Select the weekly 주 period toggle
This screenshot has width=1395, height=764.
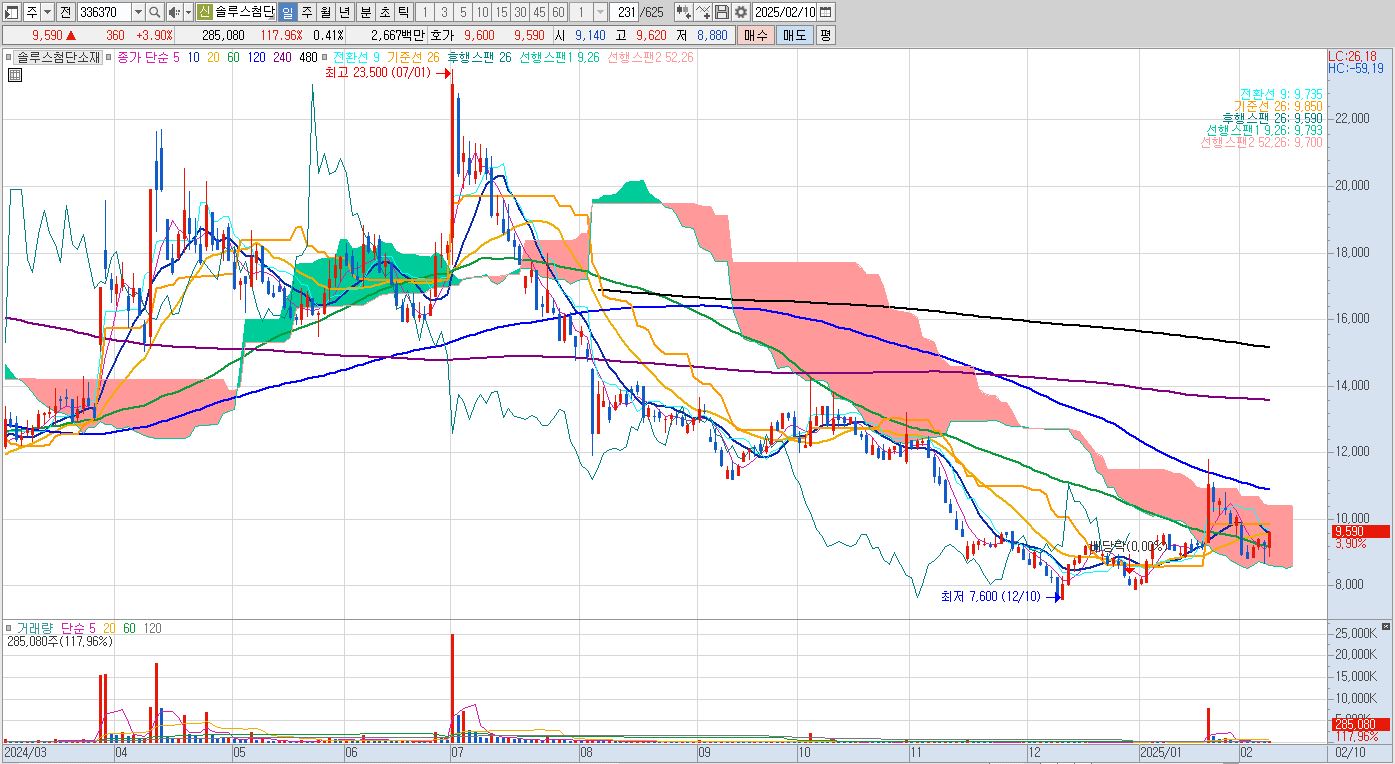[307, 12]
